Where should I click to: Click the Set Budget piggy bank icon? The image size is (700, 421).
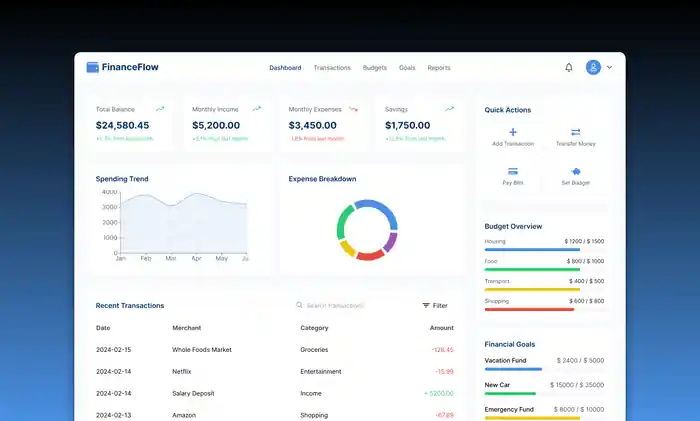pos(576,171)
